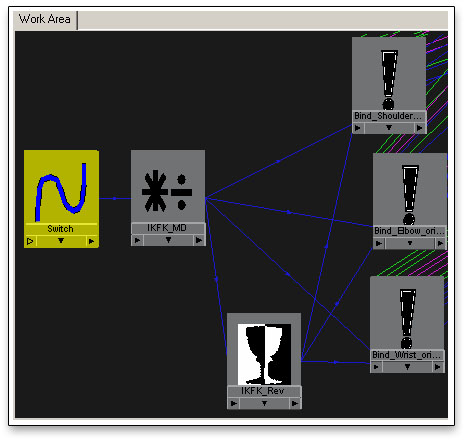The width and height of the screenshot is (468, 441).
Task: Click the output port arrow on IKFK_Rev node
Action: (295, 404)
